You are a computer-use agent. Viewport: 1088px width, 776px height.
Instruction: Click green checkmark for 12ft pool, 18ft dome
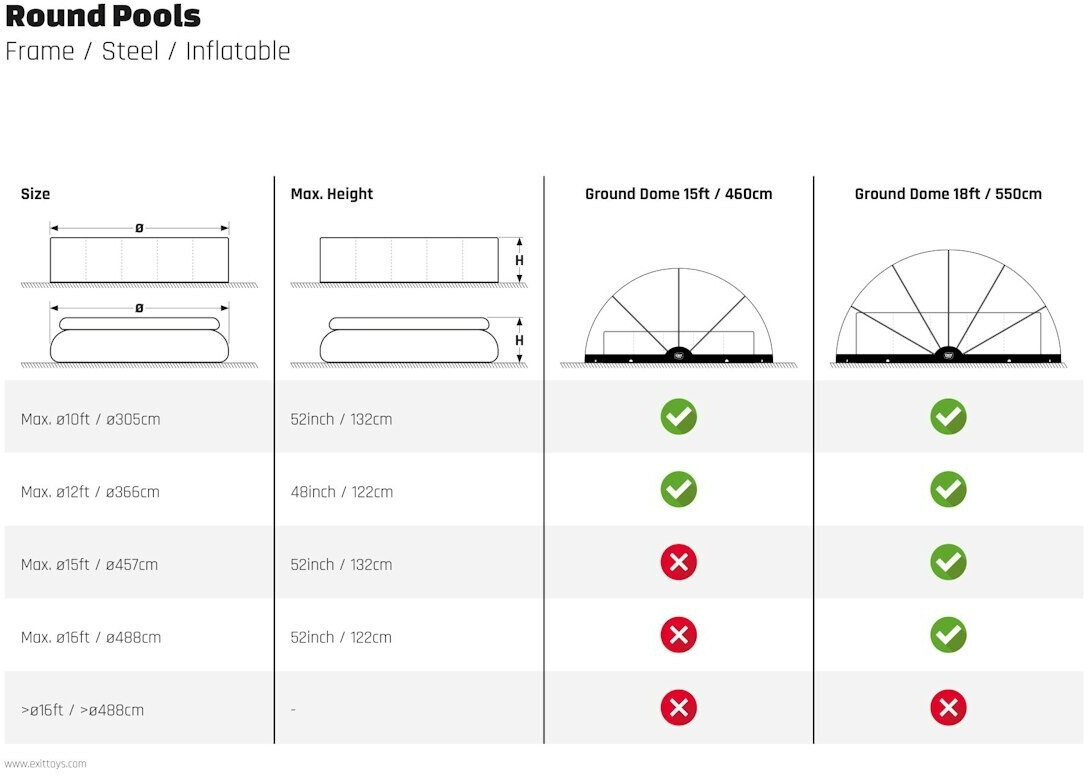[949, 489]
